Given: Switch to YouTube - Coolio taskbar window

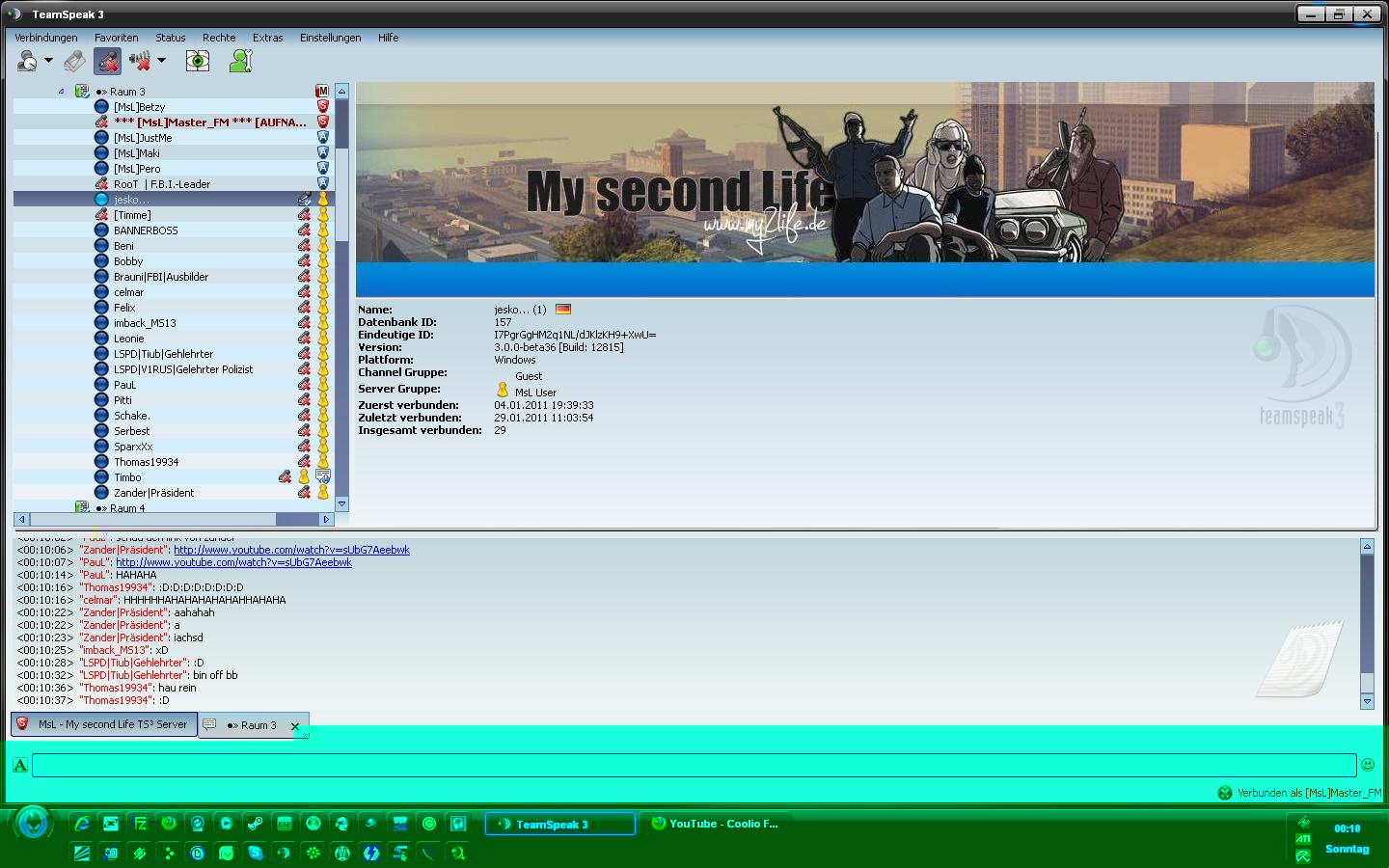Looking at the screenshot, I should 715,824.
